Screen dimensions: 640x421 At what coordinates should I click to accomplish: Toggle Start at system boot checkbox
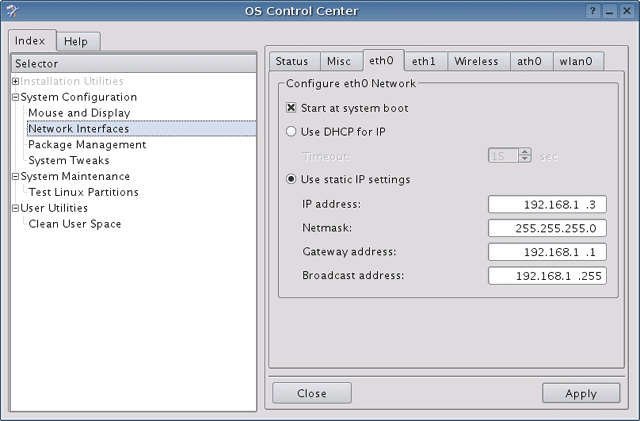291,108
